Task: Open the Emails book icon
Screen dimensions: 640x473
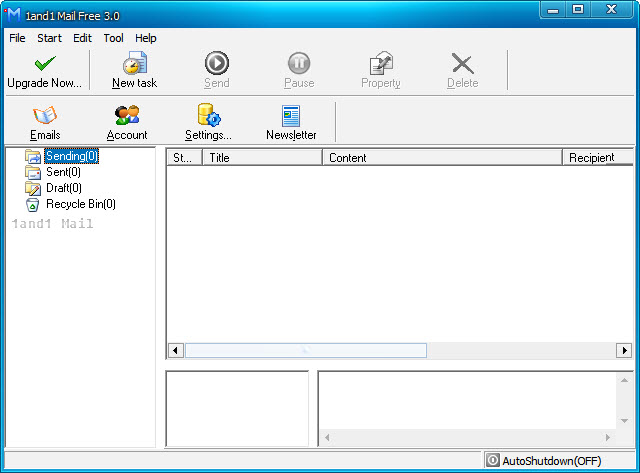Action: (45, 115)
